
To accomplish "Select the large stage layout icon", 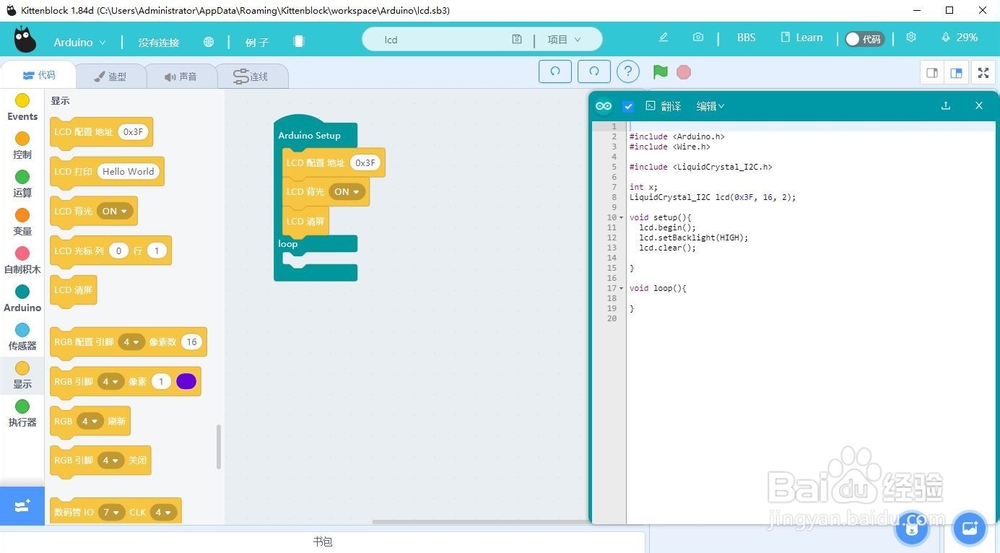I will (956, 73).
